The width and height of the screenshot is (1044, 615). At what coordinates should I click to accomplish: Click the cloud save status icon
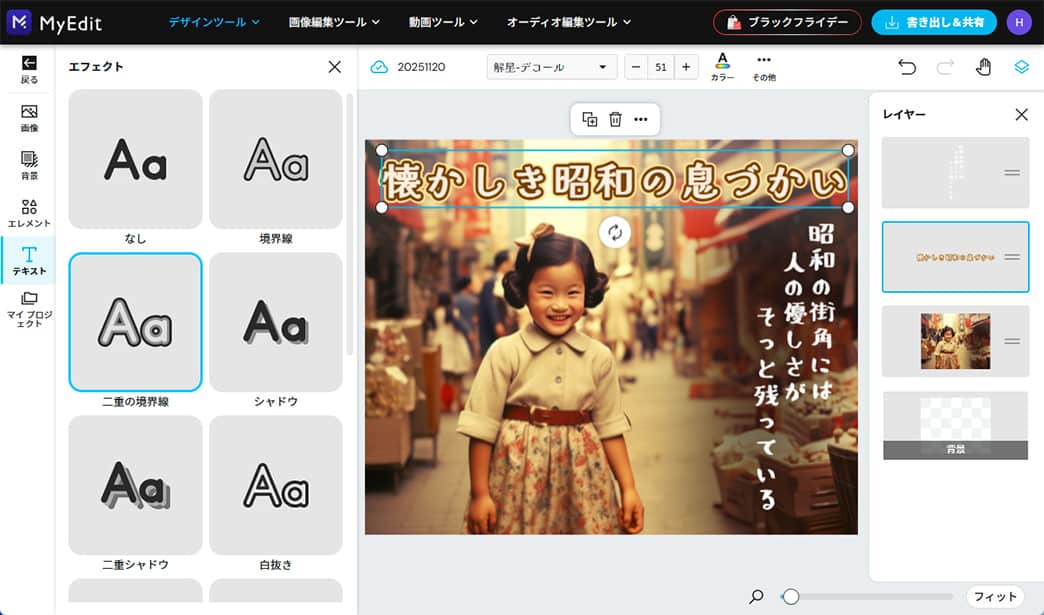[x=379, y=67]
